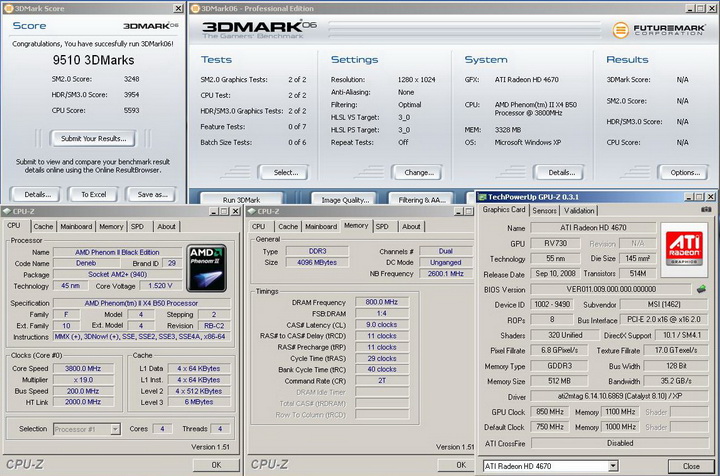
Task: Click the NB Frequency 2600.1 MHz value
Action: tap(445, 274)
